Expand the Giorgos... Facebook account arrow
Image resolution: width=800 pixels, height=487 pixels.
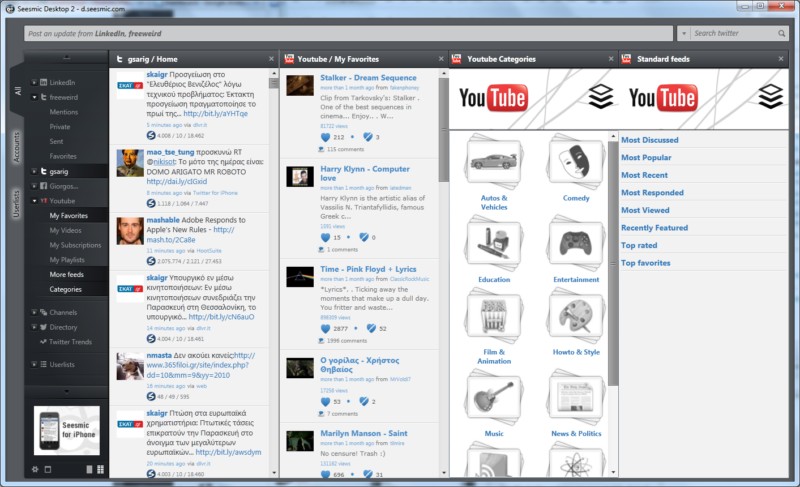coord(34,186)
